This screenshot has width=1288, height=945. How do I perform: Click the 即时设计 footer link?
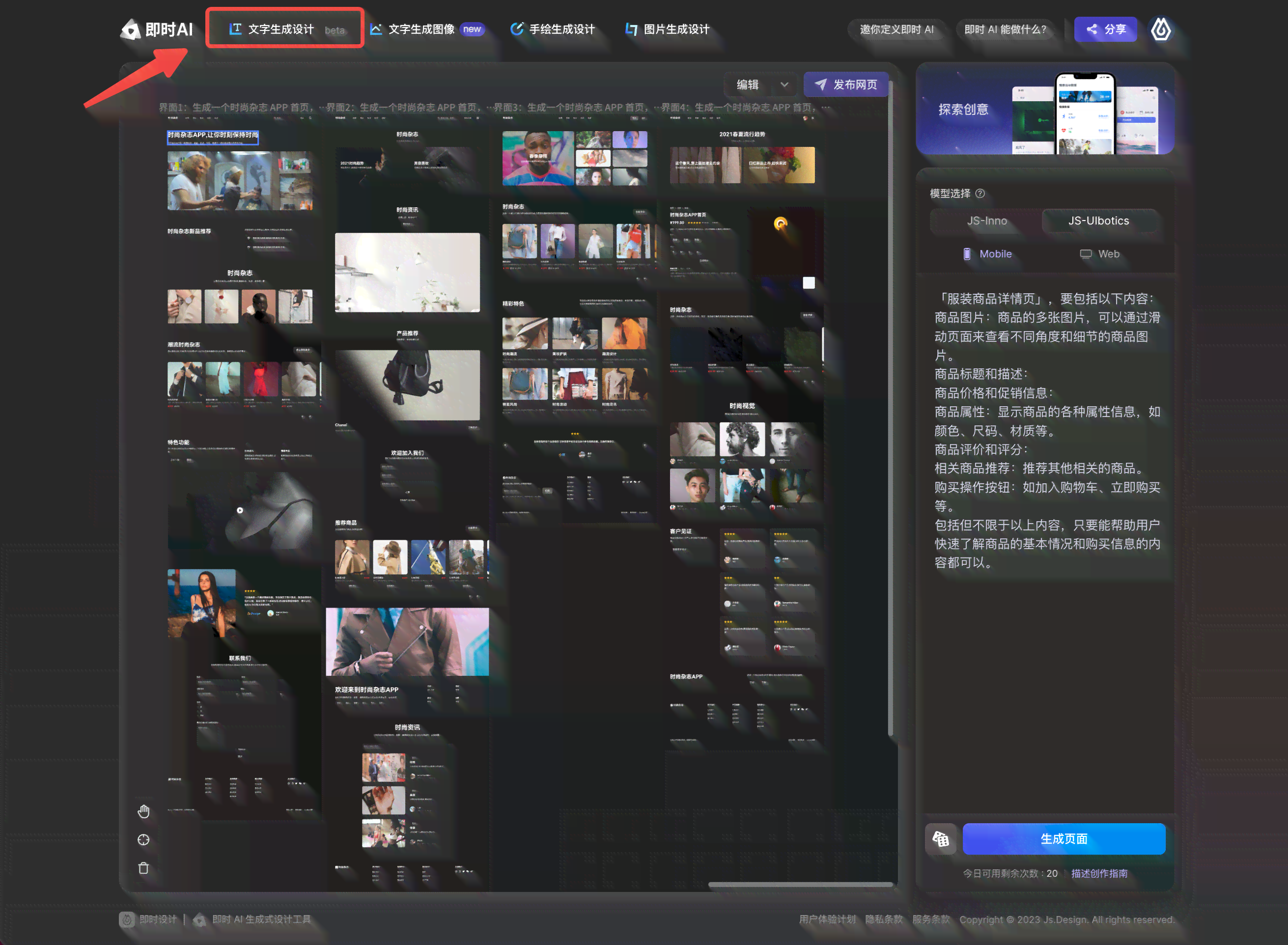pos(149,919)
